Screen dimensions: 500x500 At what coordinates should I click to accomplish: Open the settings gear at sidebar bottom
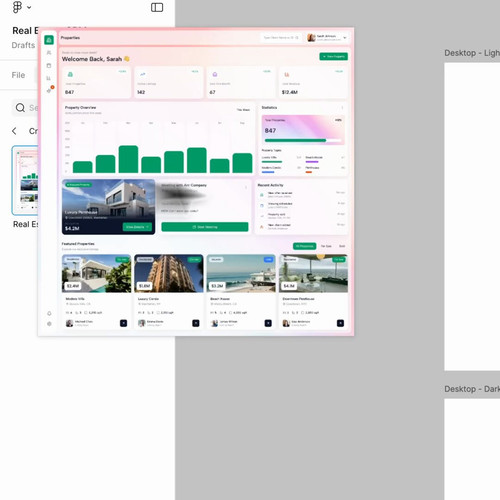(49, 324)
